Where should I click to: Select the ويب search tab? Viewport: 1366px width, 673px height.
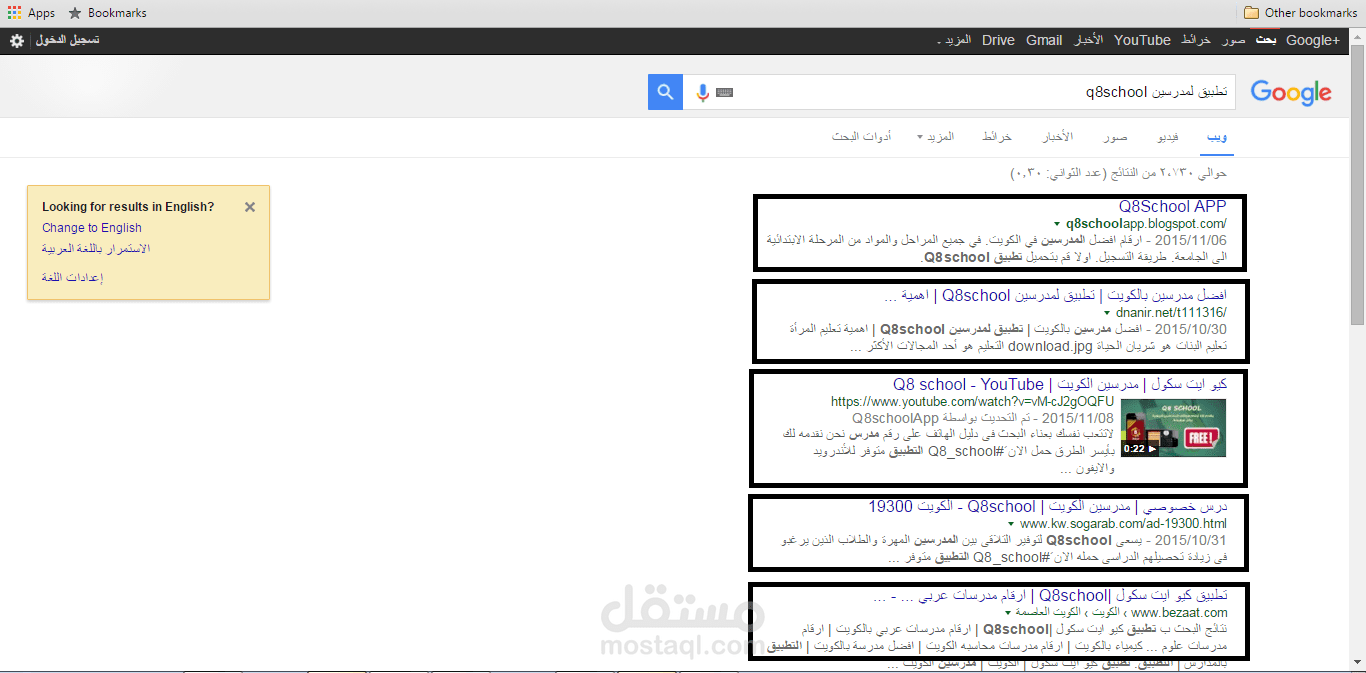coord(1217,136)
